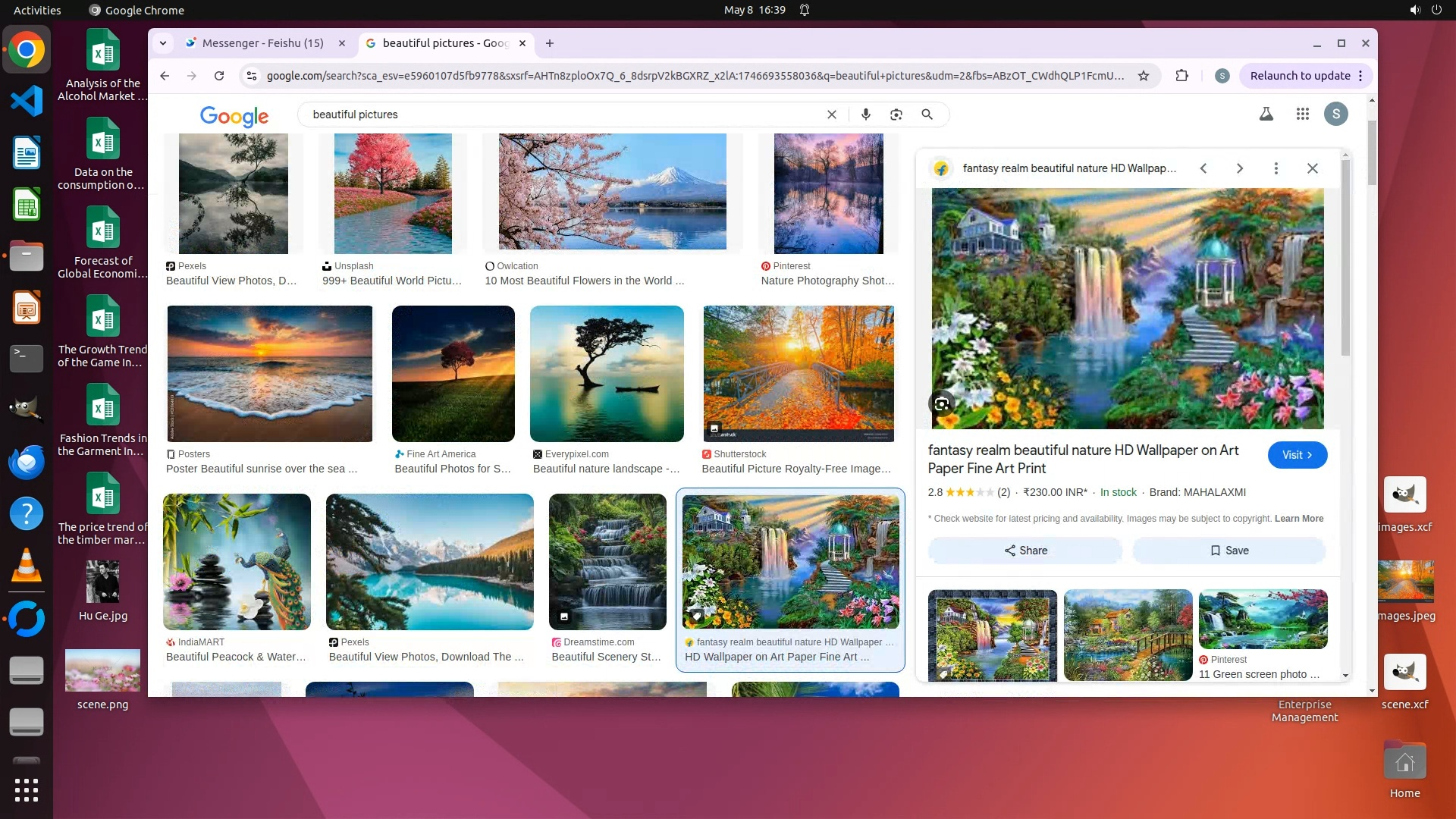Screen dimensions: 1456x819
Task: Click the magnifier search button
Action: (927, 115)
